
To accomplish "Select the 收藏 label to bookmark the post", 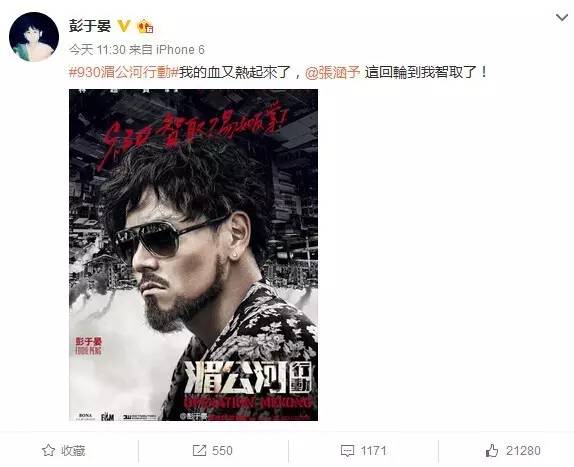I will pyautogui.click(x=73, y=451).
